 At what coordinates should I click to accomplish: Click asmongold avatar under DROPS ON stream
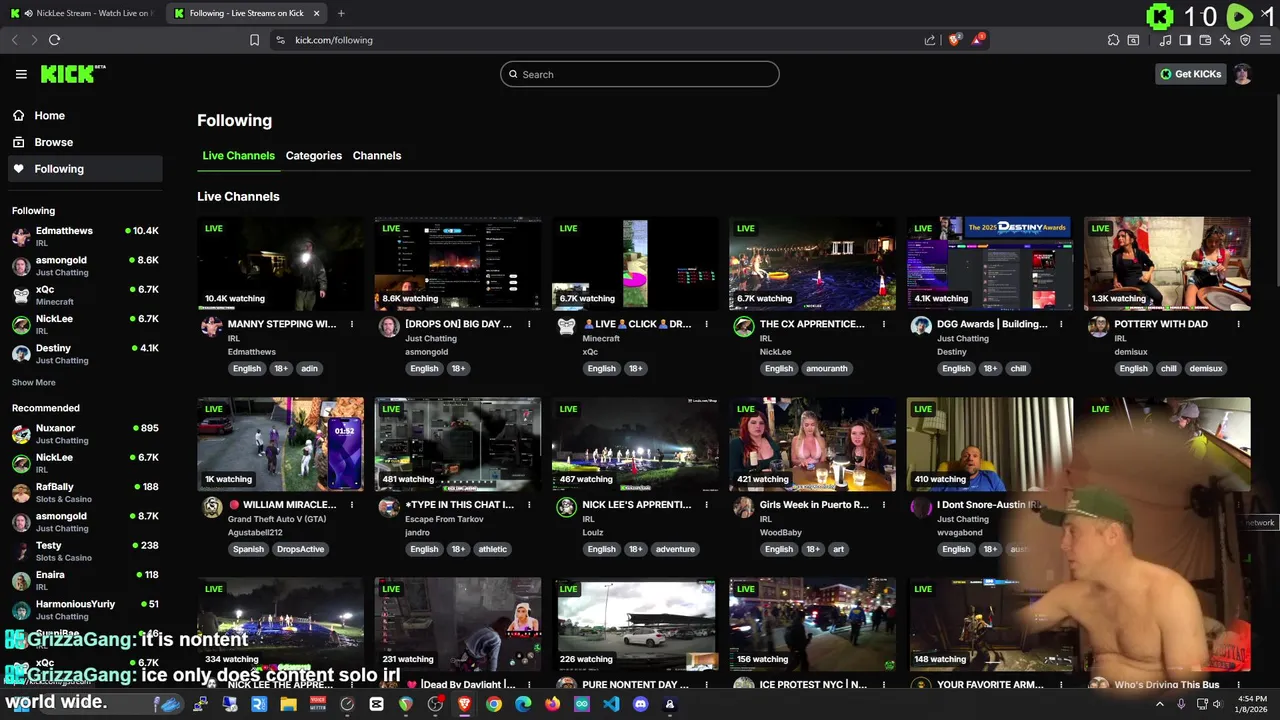click(389, 327)
